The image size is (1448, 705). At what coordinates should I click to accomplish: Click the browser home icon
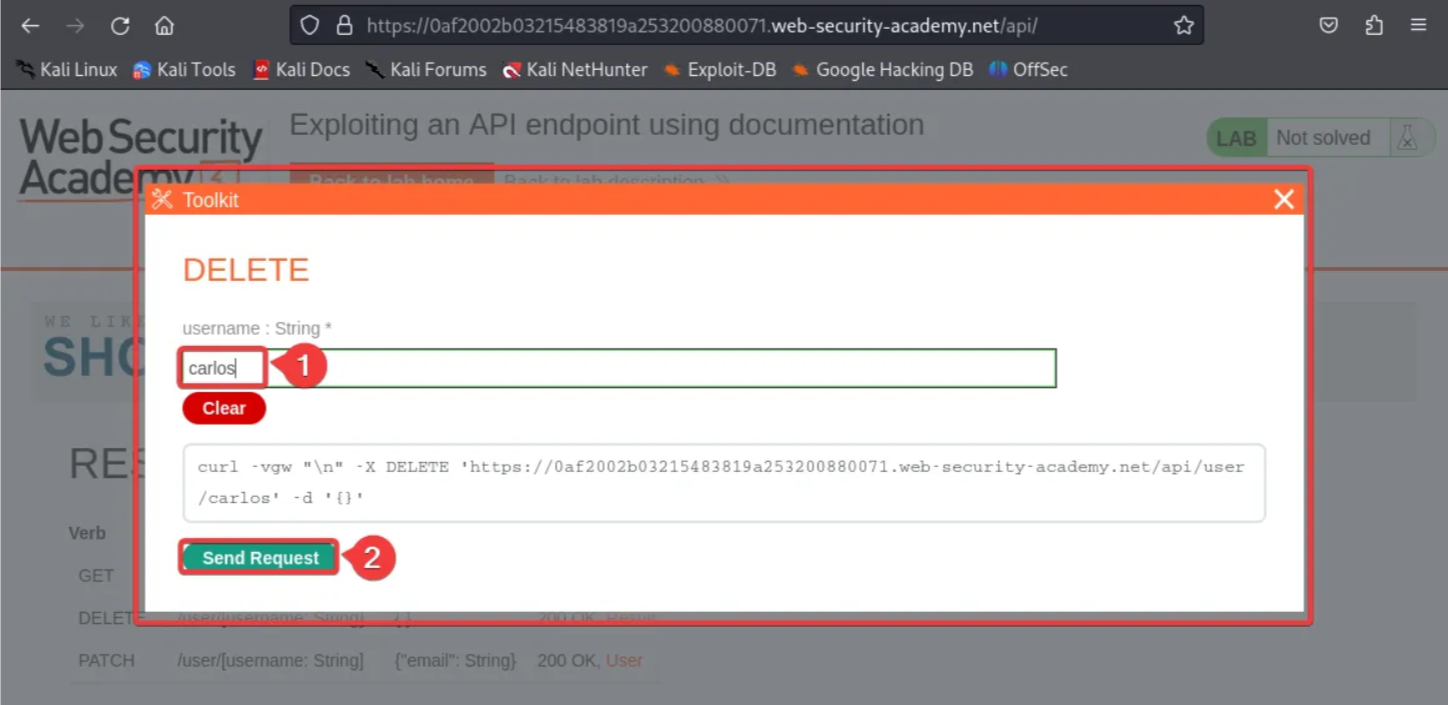click(x=165, y=26)
